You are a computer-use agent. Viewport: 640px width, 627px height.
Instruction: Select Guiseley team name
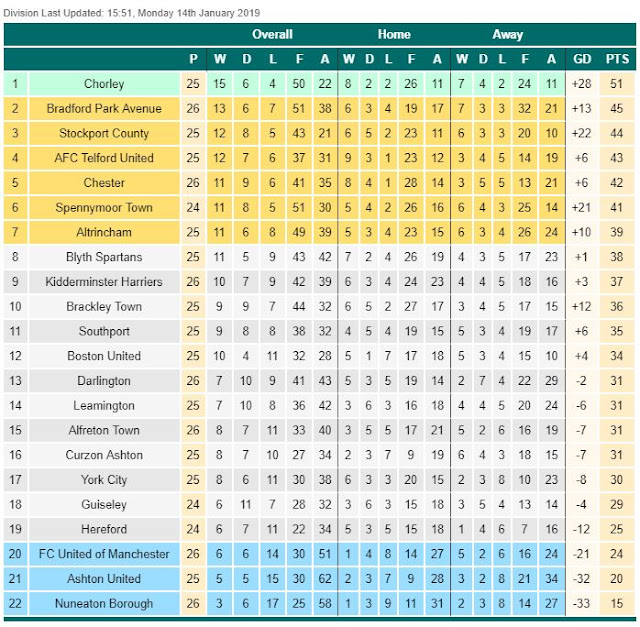tap(104, 505)
